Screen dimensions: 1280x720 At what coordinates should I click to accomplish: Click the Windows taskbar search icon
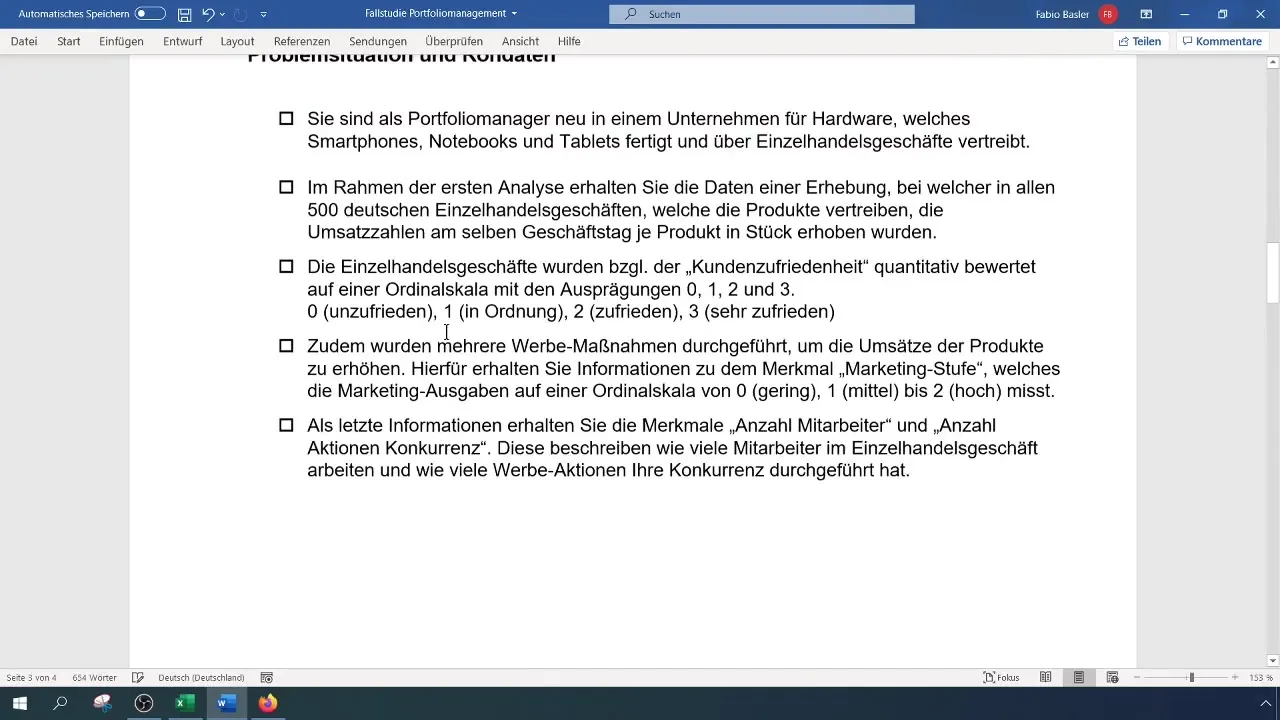[x=60, y=703]
